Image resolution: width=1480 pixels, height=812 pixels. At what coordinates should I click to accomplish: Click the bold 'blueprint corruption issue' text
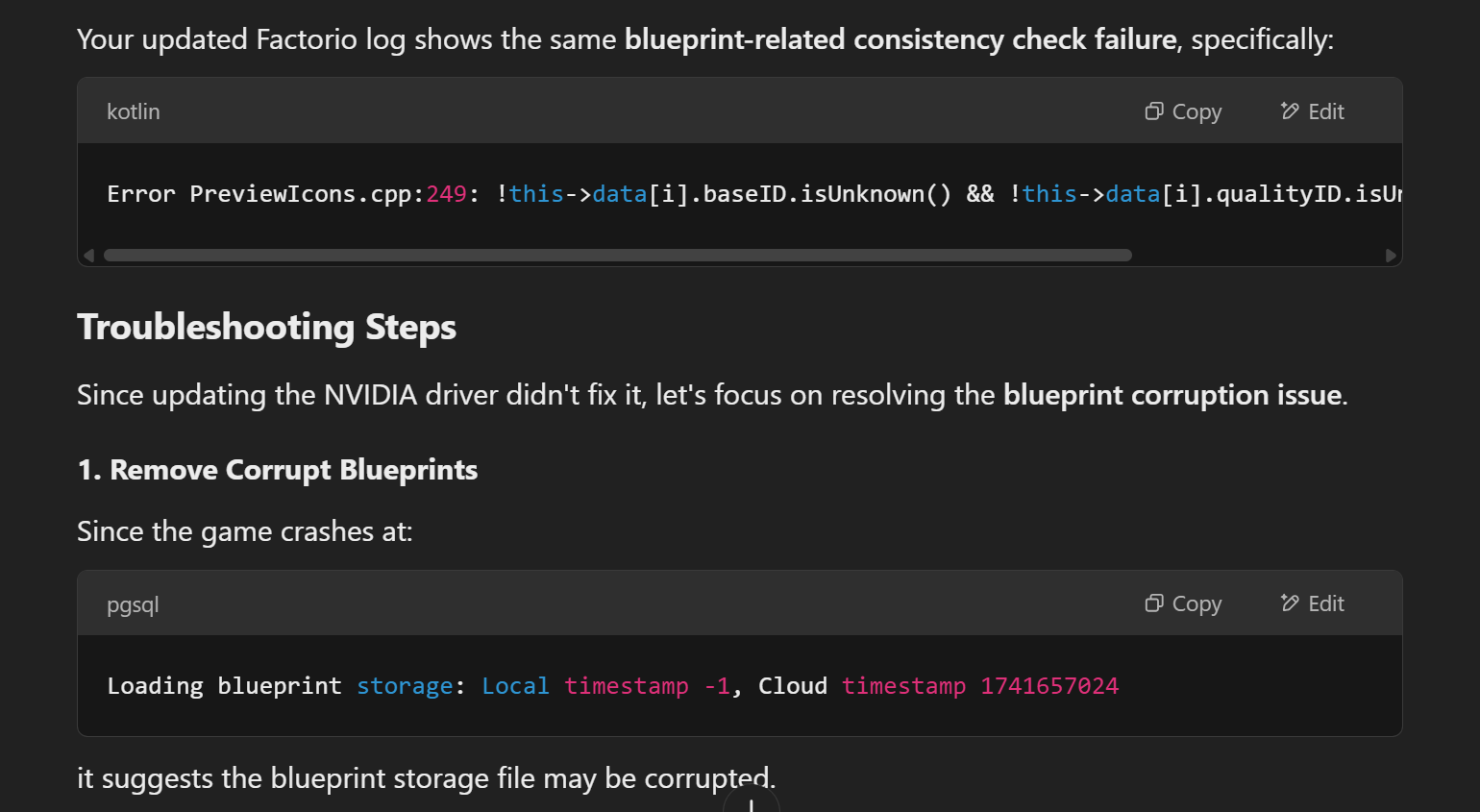click(1172, 395)
